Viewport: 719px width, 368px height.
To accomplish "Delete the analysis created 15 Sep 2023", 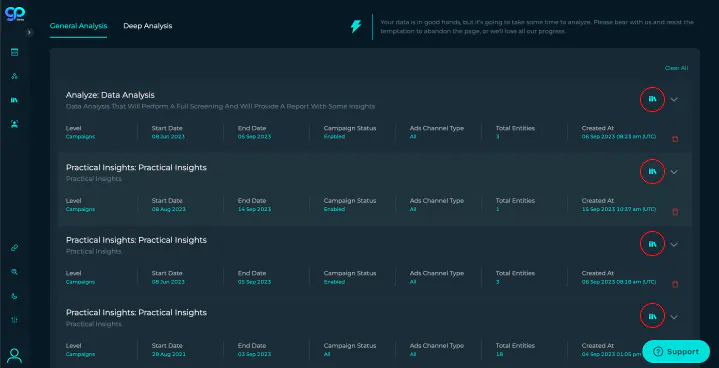I will pos(675,212).
